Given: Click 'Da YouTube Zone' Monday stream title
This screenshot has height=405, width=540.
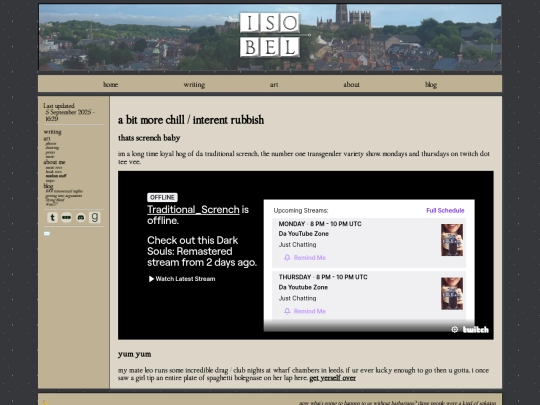Looking at the screenshot, I should 304,233.
